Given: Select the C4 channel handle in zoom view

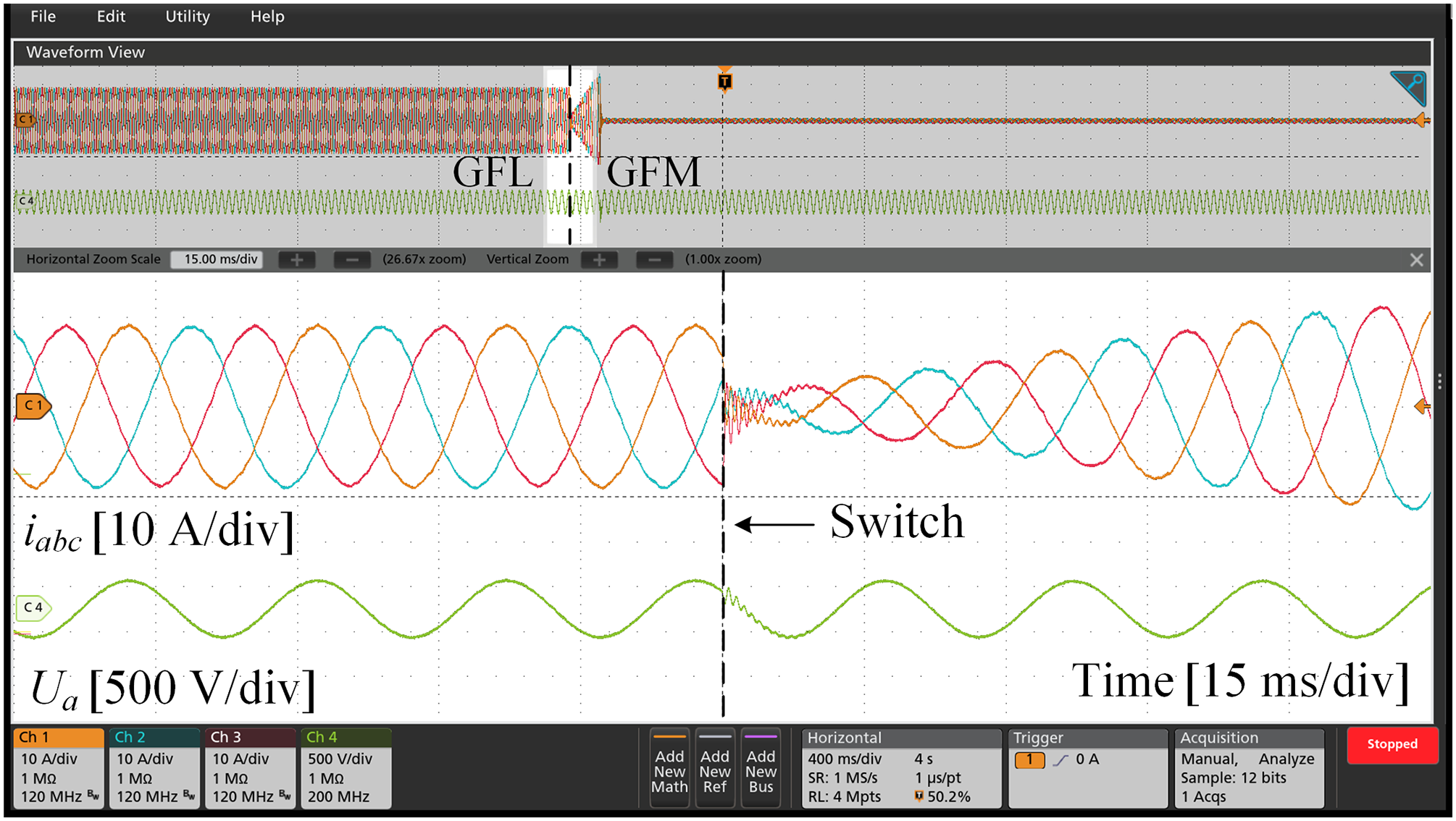Looking at the screenshot, I should [33, 607].
